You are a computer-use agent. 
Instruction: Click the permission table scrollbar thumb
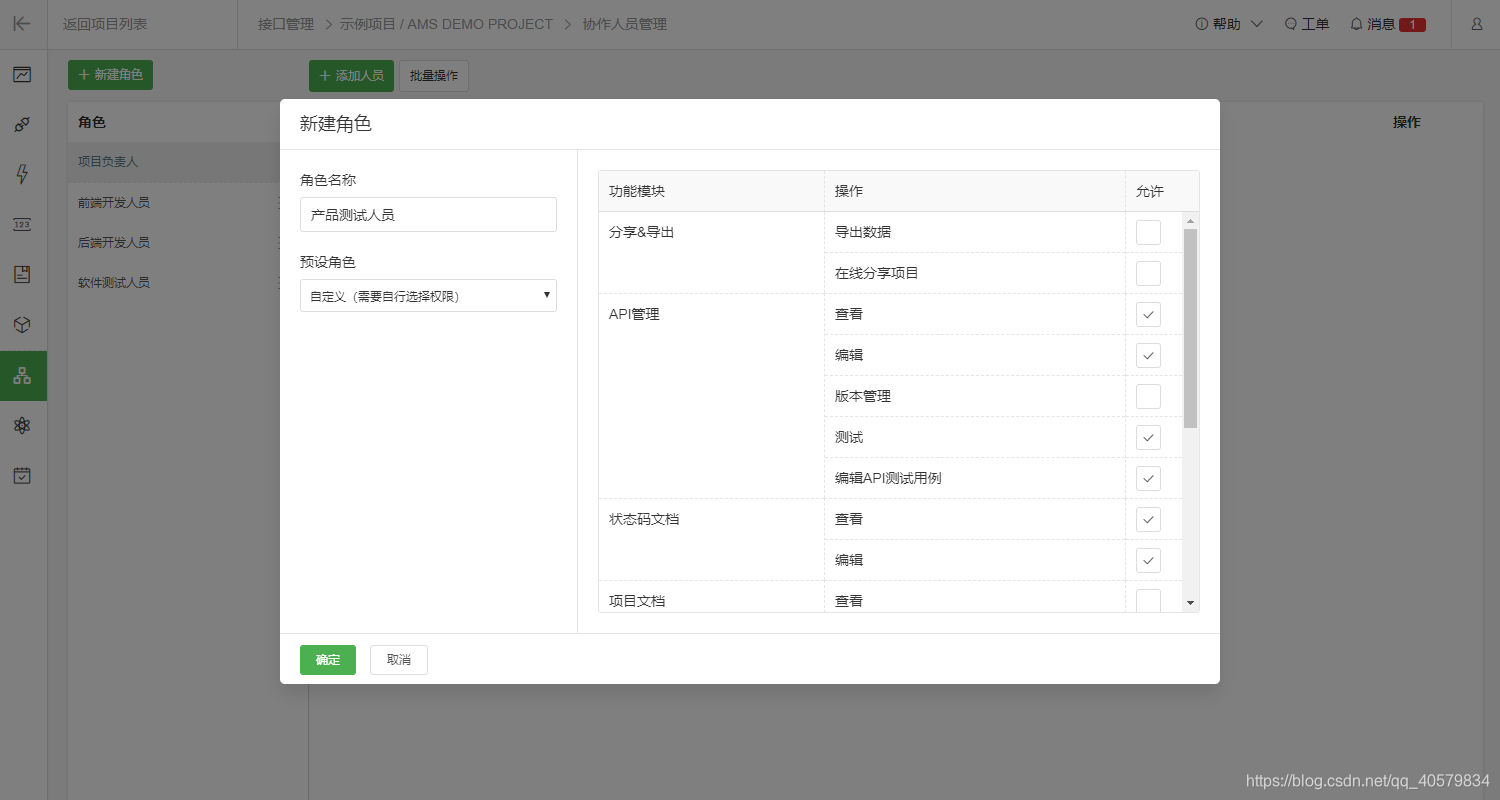(1190, 328)
